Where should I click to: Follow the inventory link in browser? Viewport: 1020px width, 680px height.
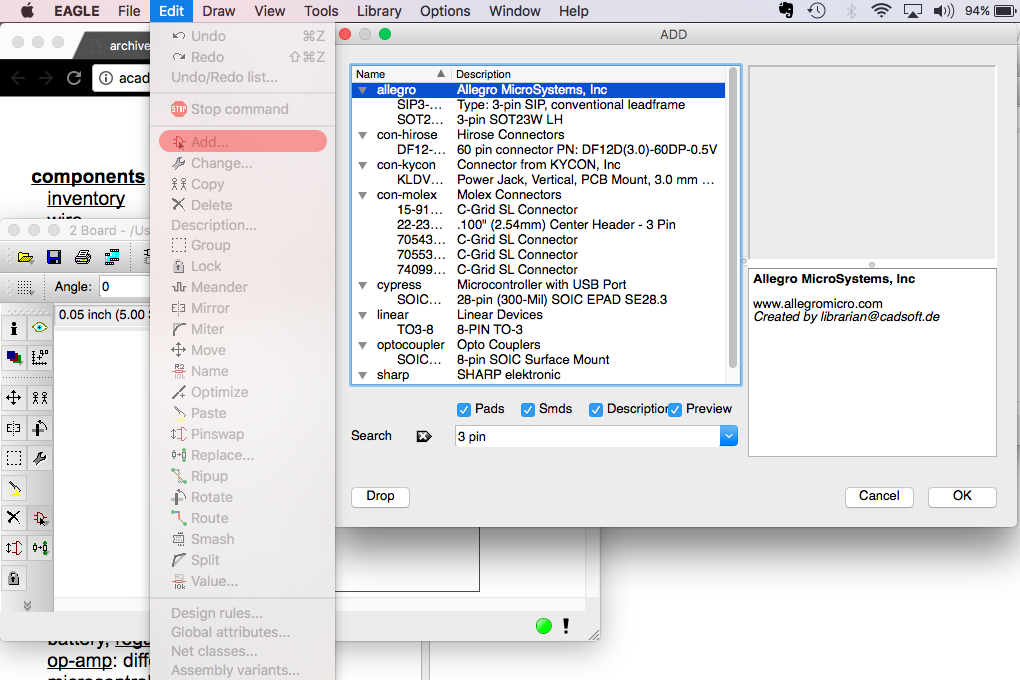(86, 198)
